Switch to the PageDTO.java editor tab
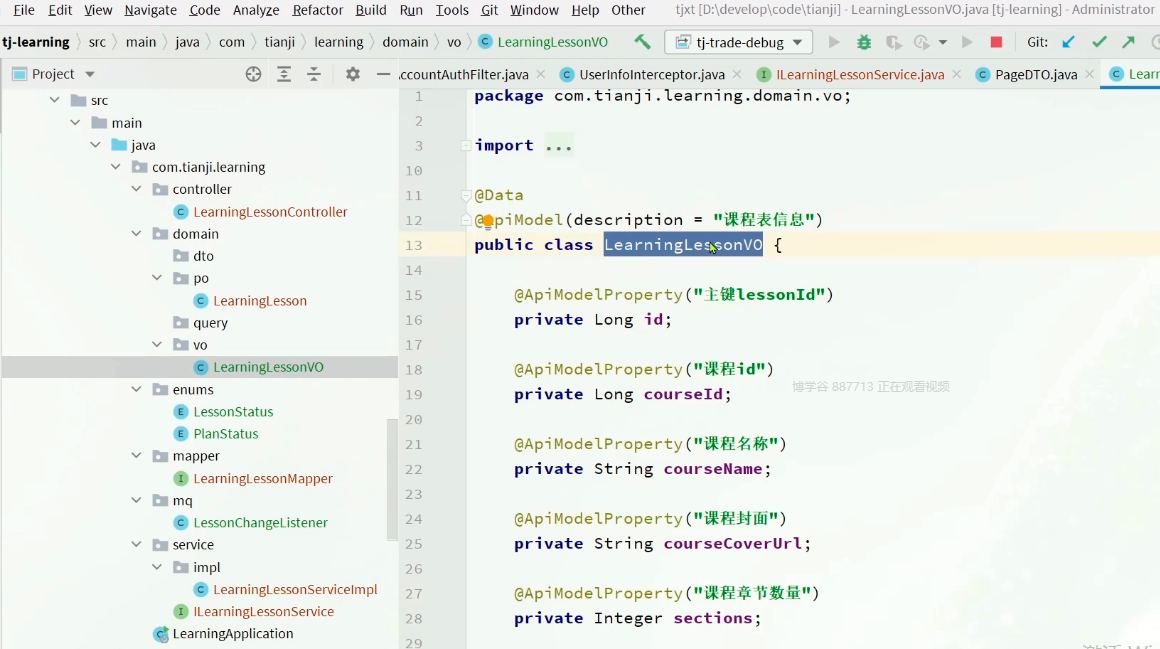 pyautogui.click(x=1035, y=74)
